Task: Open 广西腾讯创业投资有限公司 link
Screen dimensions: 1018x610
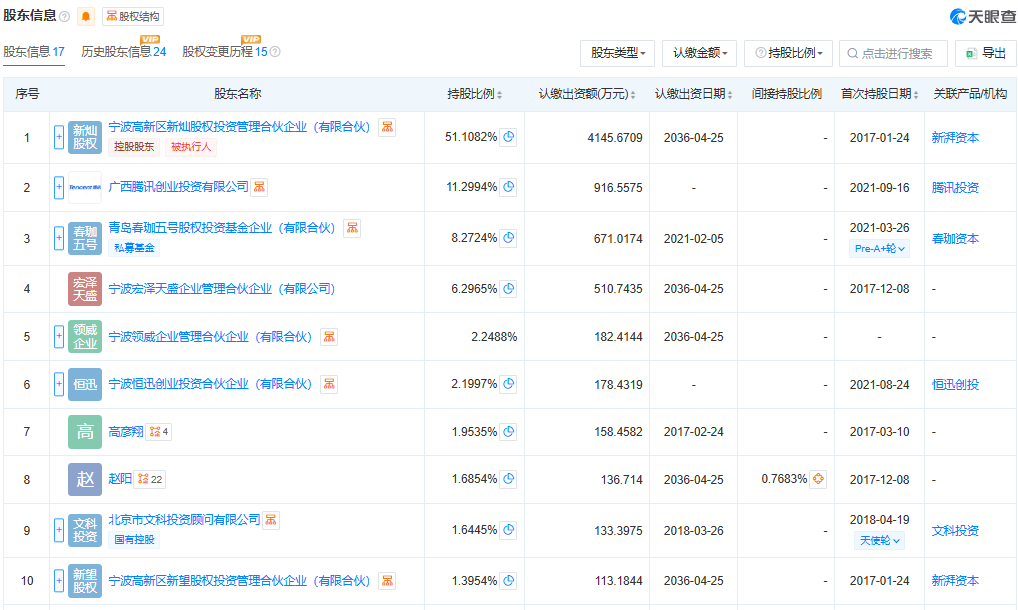Action: (x=179, y=187)
